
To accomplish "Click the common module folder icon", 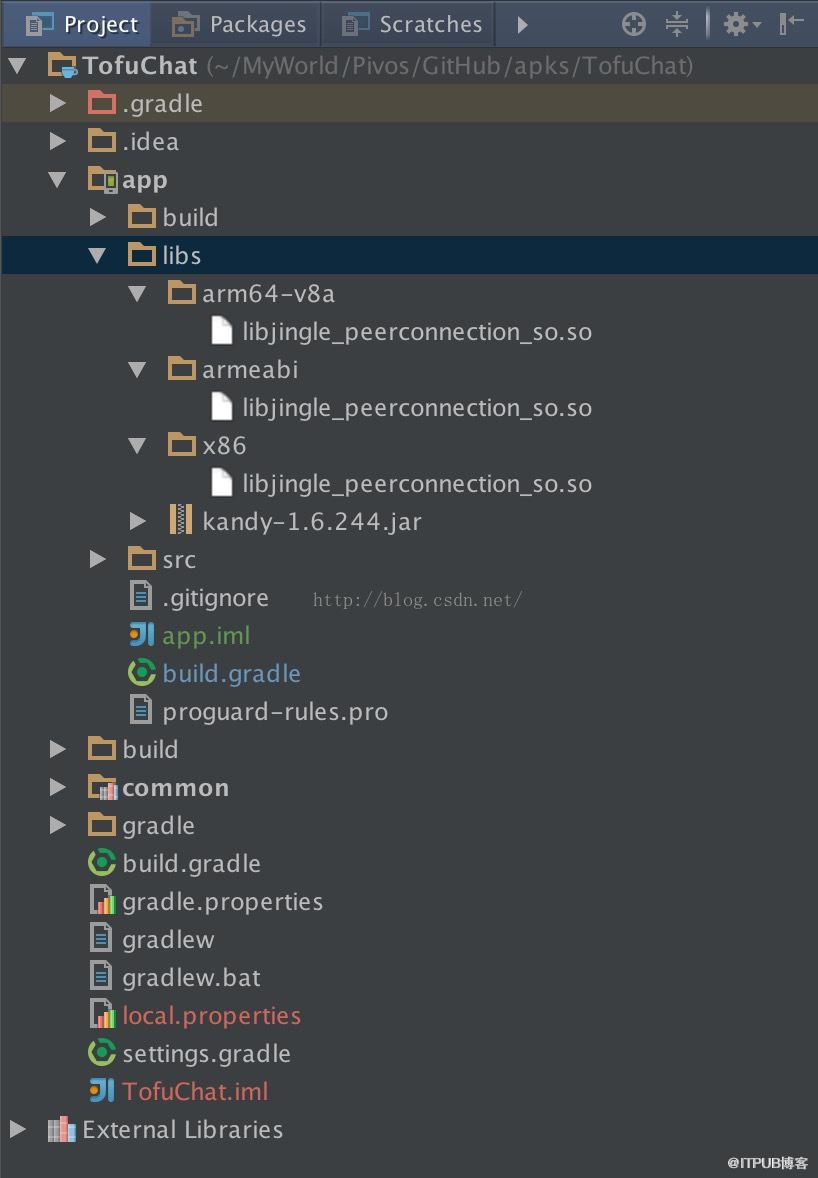I will [102, 787].
